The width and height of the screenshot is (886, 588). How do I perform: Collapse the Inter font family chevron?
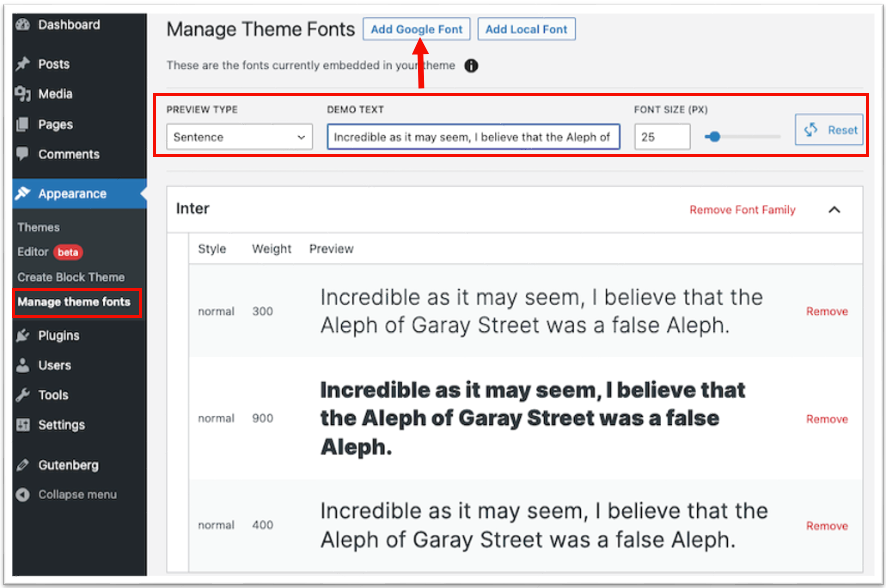tap(834, 210)
